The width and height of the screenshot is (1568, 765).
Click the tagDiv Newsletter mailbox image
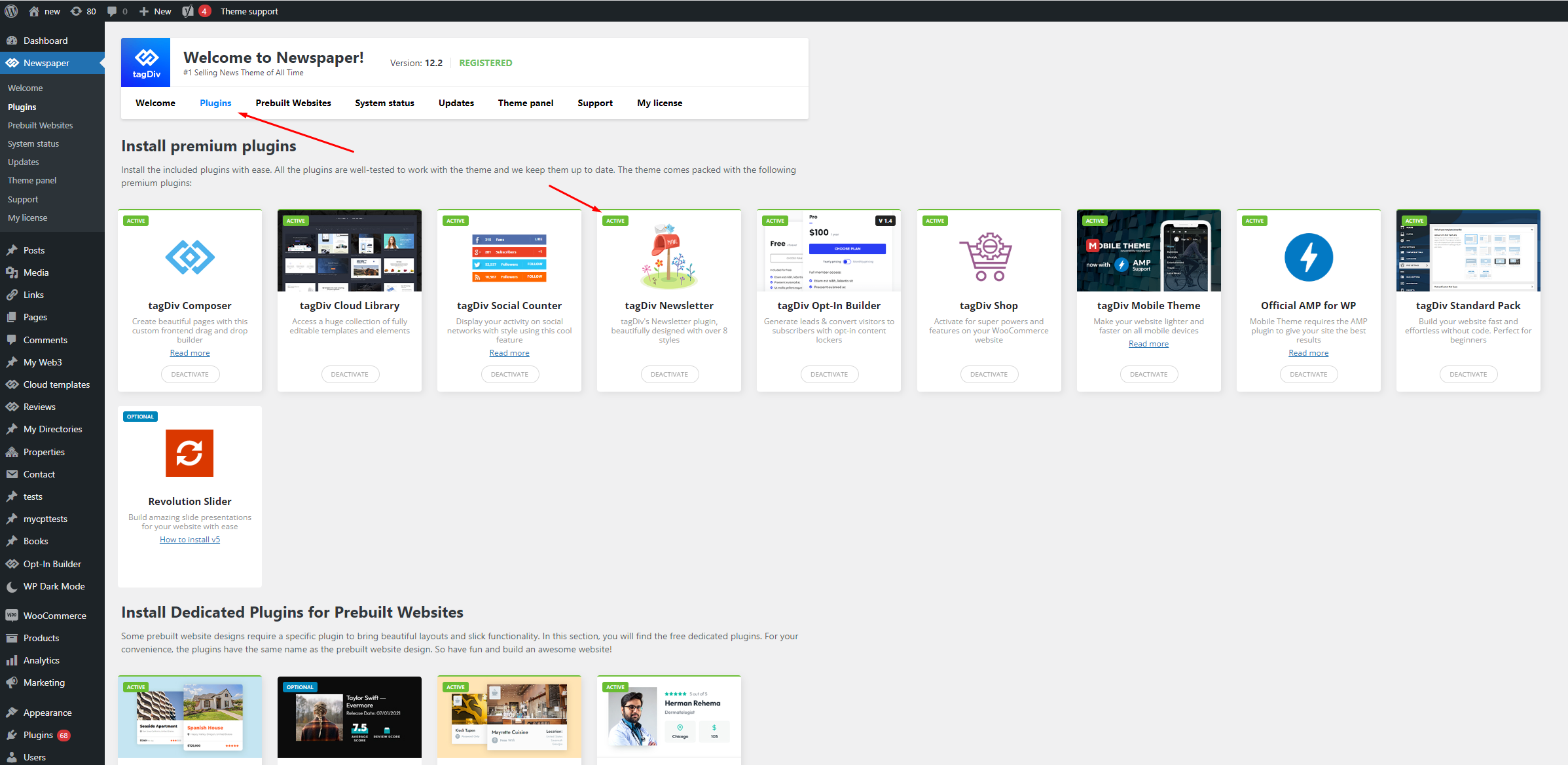click(669, 255)
